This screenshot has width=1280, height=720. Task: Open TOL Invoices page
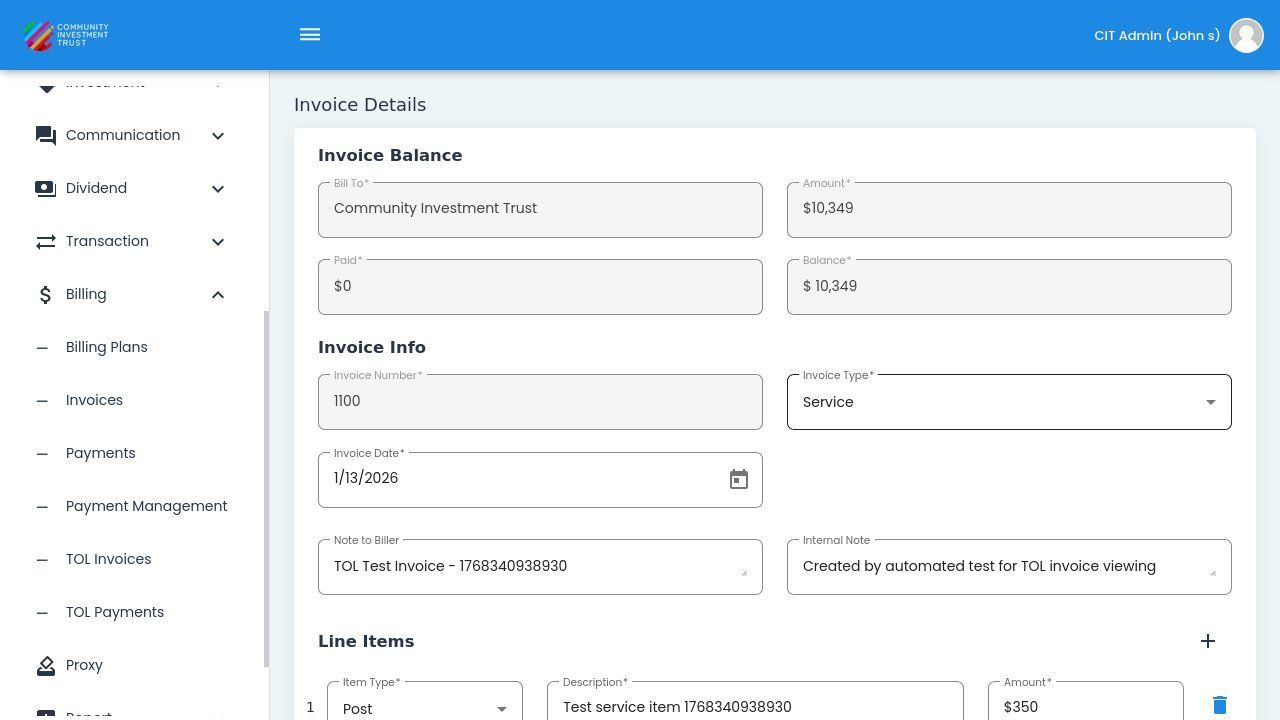tap(108, 560)
